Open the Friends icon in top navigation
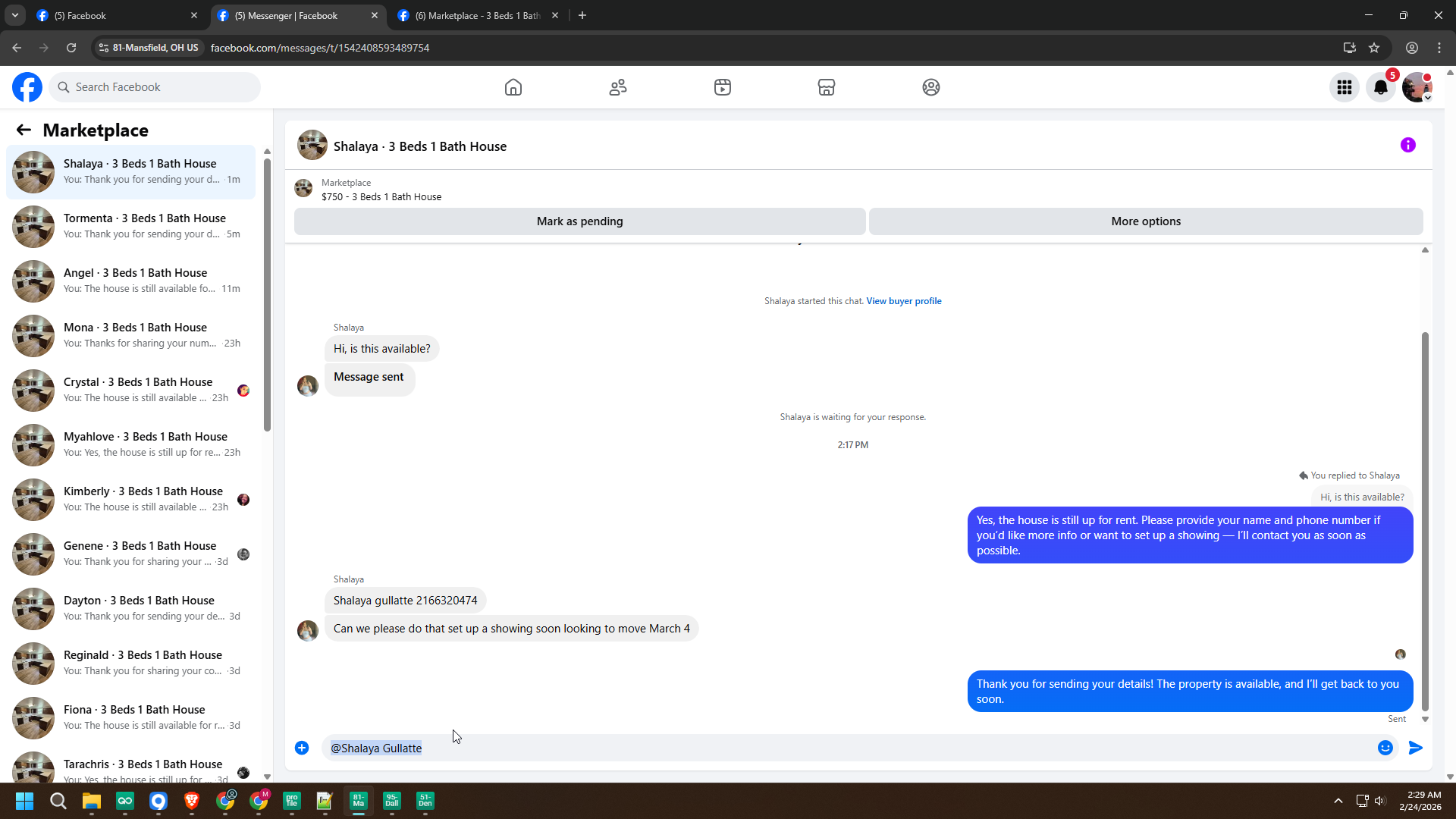Image resolution: width=1456 pixels, height=819 pixels. click(618, 87)
